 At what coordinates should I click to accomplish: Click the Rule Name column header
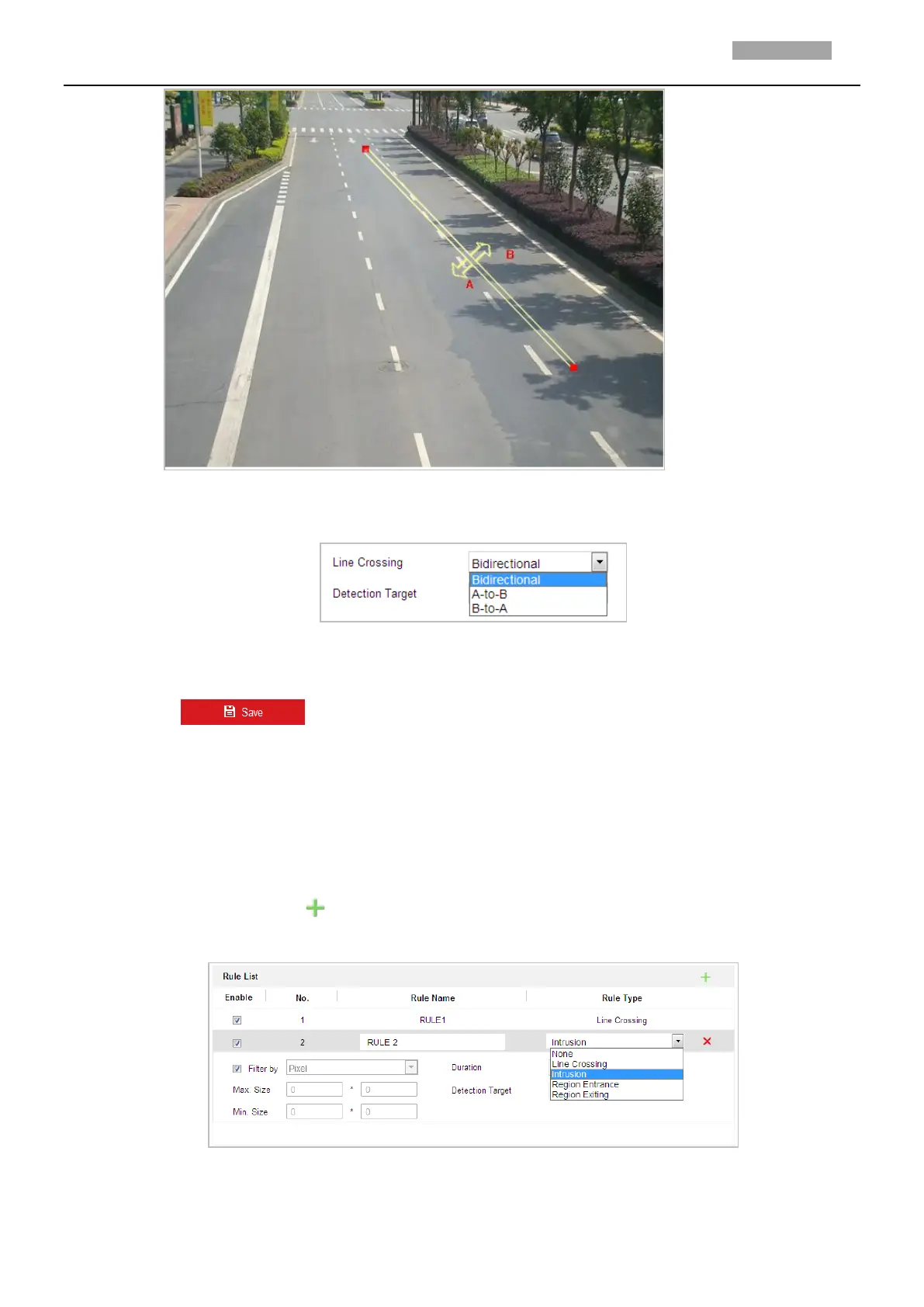click(x=433, y=998)
